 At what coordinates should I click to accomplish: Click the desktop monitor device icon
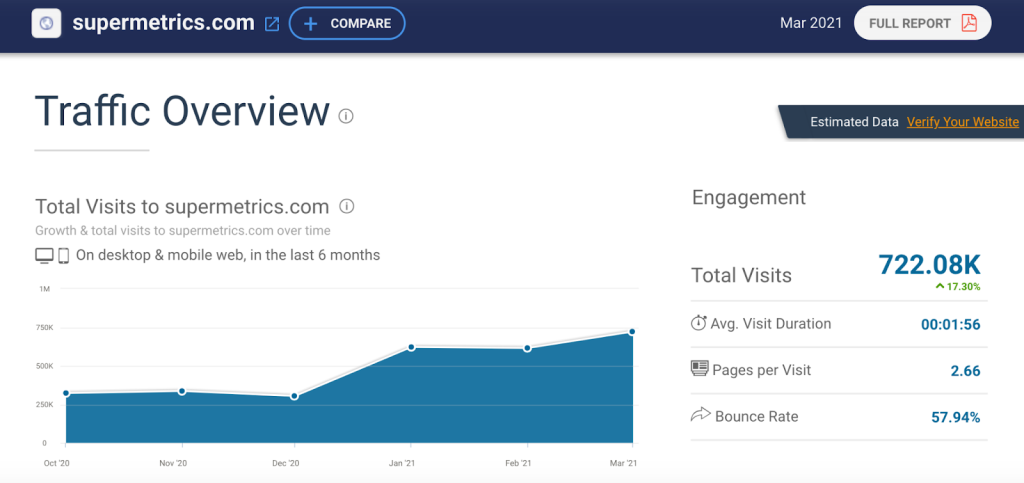pyautogui.click(x=44, y=255)
